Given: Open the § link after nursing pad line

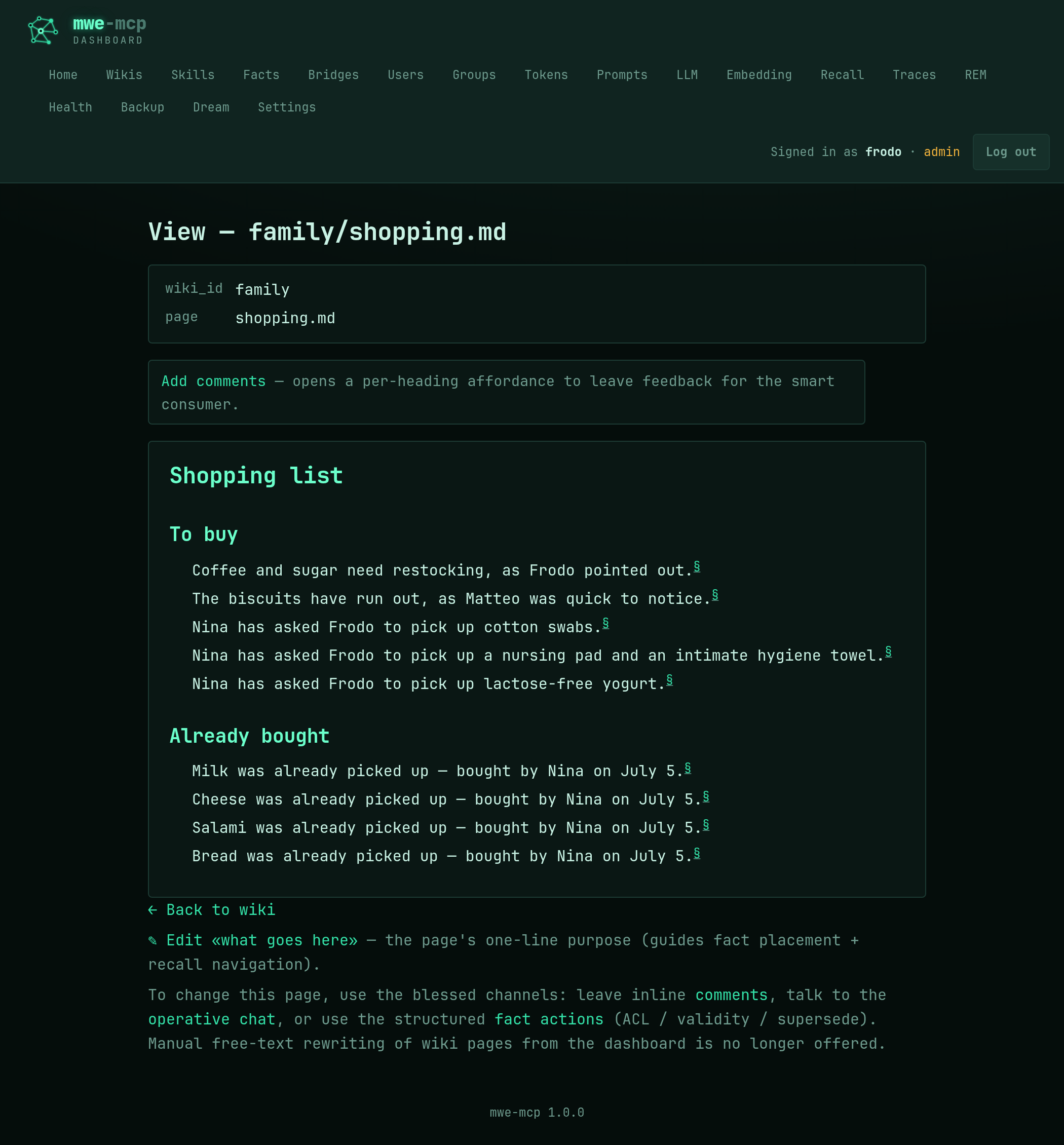Looking at the screenshot, I should pyautogui.click(x=888, y=651).
